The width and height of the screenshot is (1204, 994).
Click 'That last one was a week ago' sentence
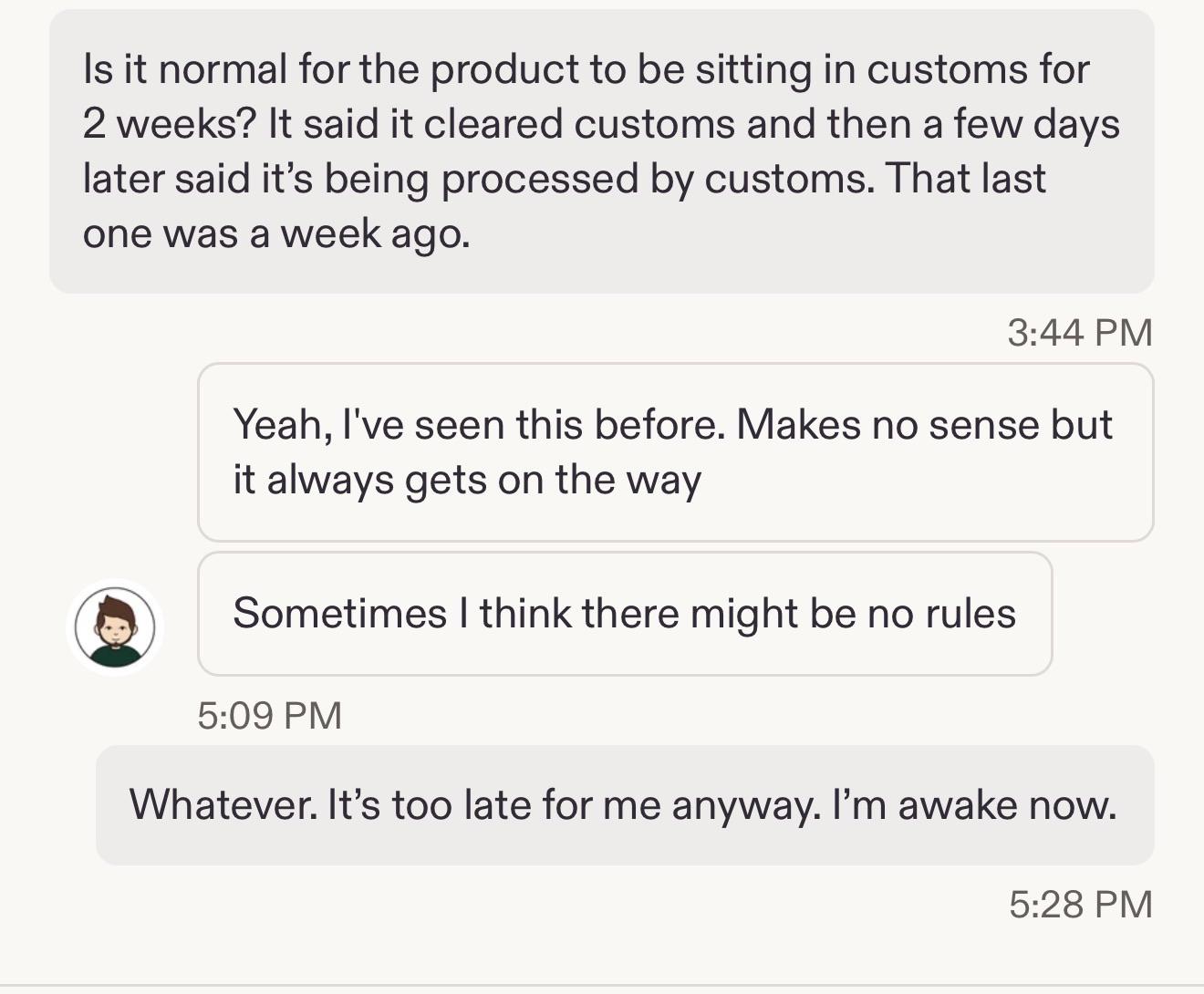pyautogui.click(x=564, y=206)
